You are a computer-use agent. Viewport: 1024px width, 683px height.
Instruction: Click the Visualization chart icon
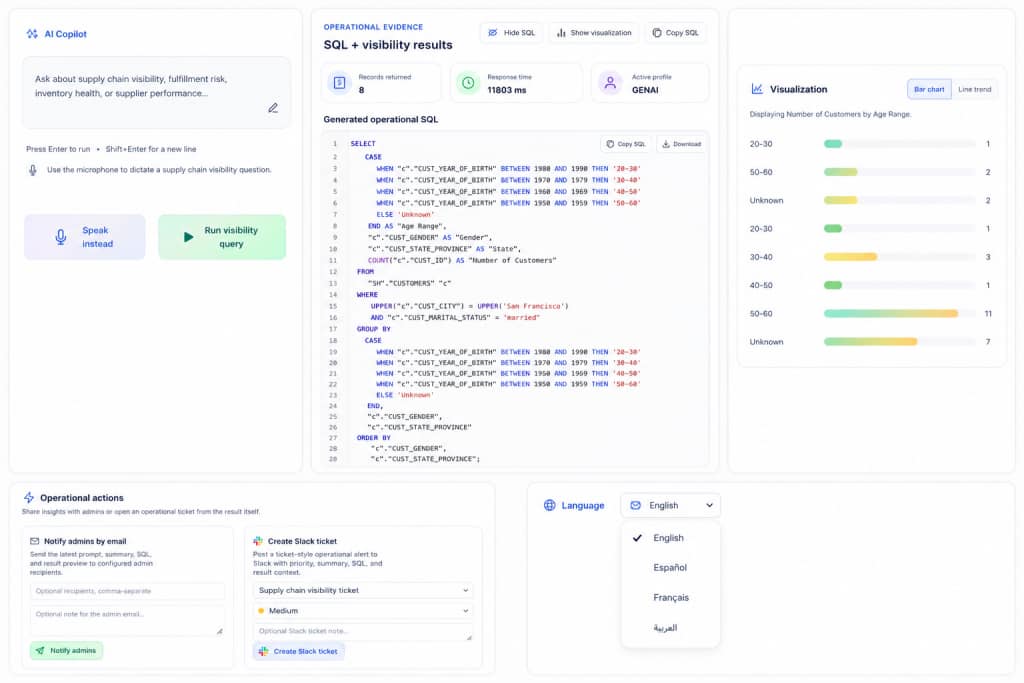757,89
